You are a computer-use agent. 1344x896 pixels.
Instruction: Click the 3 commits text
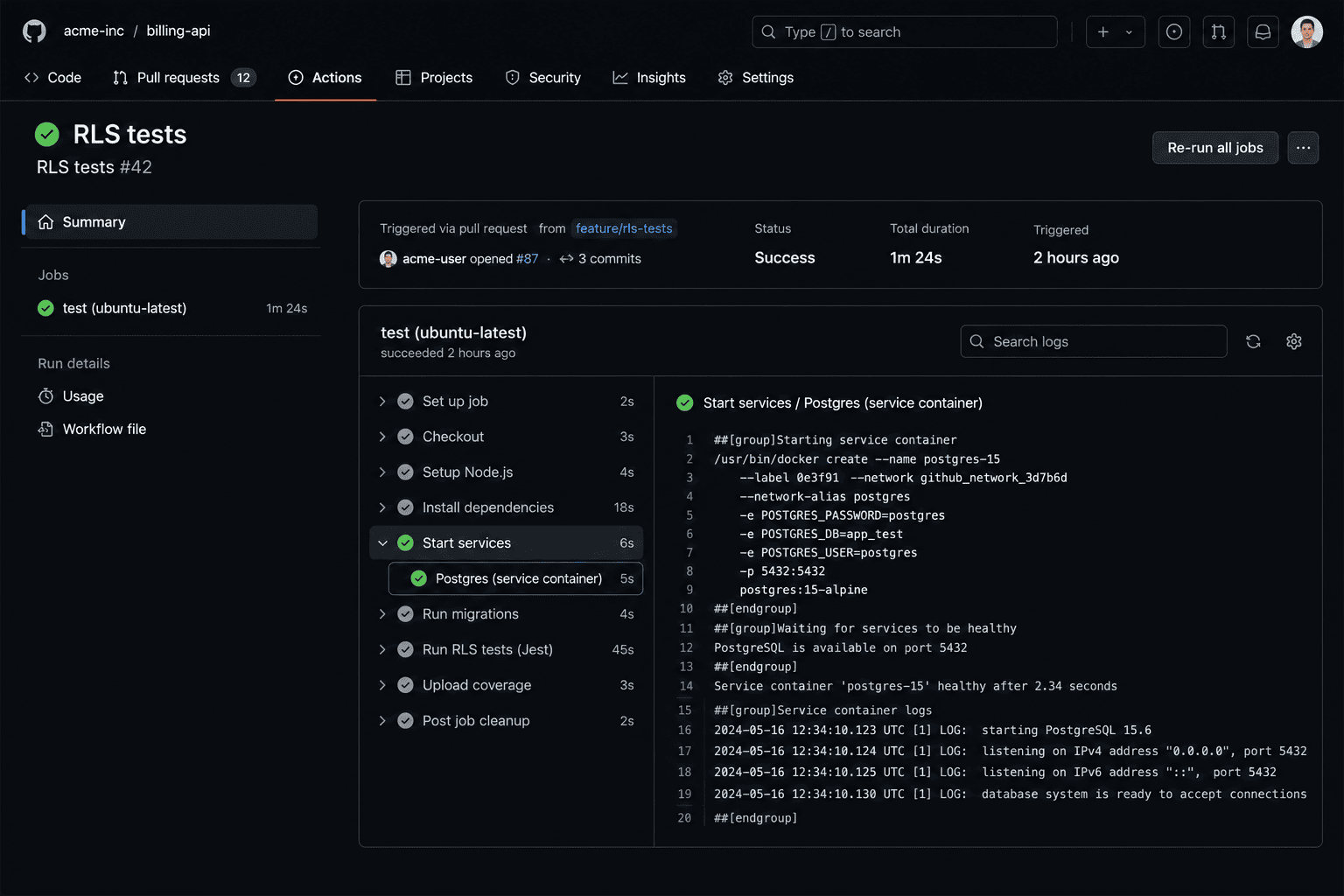point(609,259)
